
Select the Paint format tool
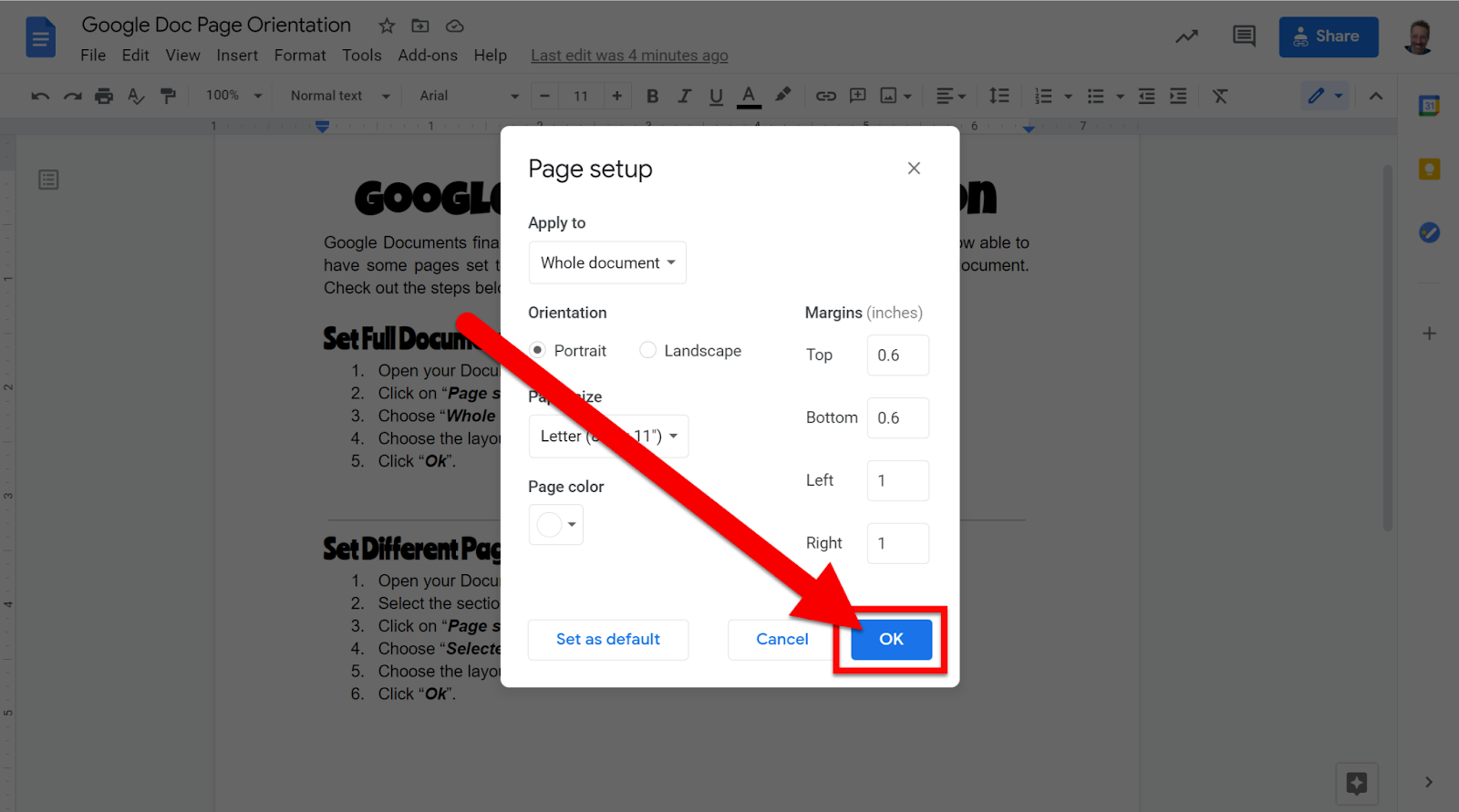[168, 96]
